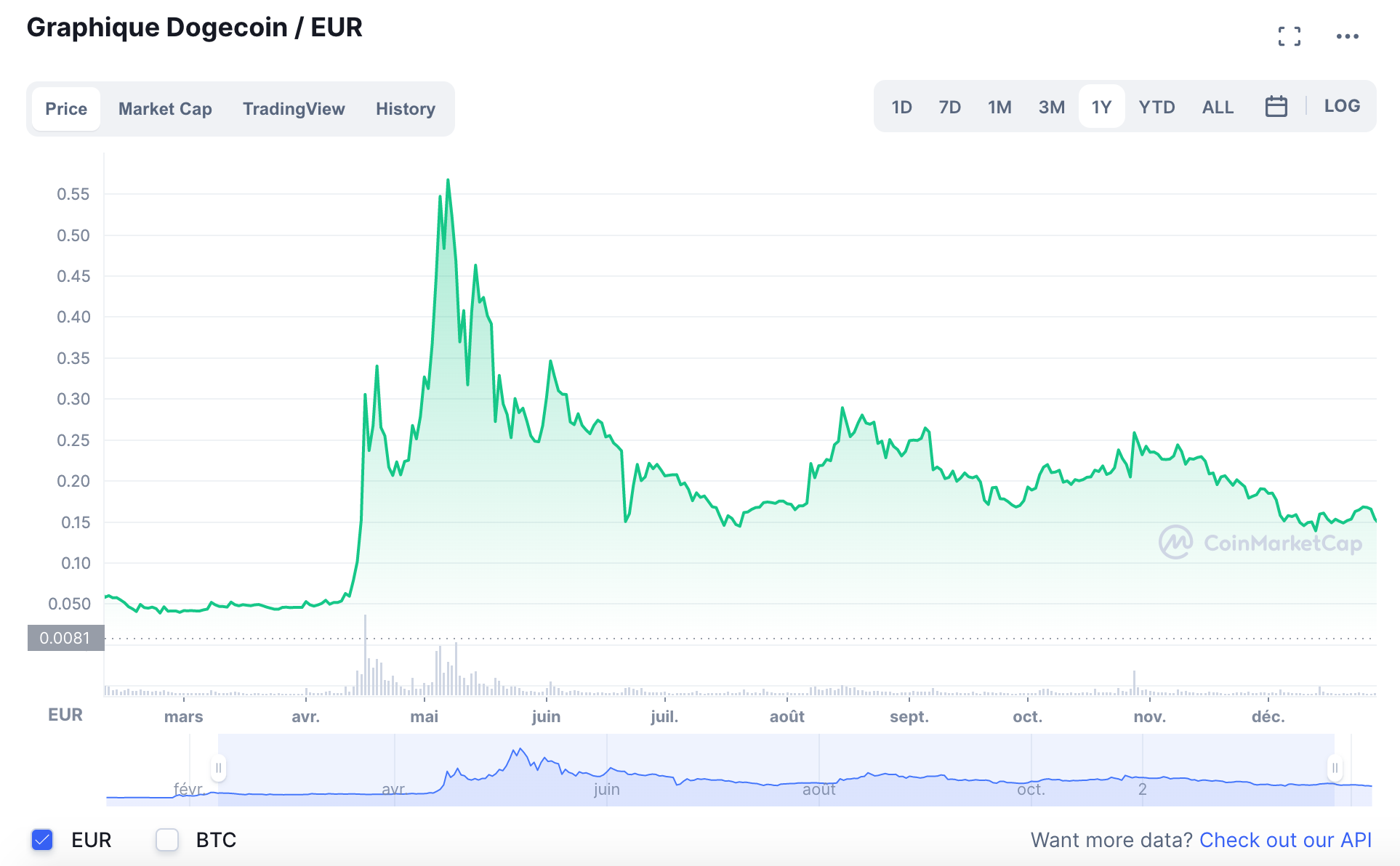Click févr label in the navigator minimap
The width and height of the screenshot is (1400, 866).
coord(188,788)
